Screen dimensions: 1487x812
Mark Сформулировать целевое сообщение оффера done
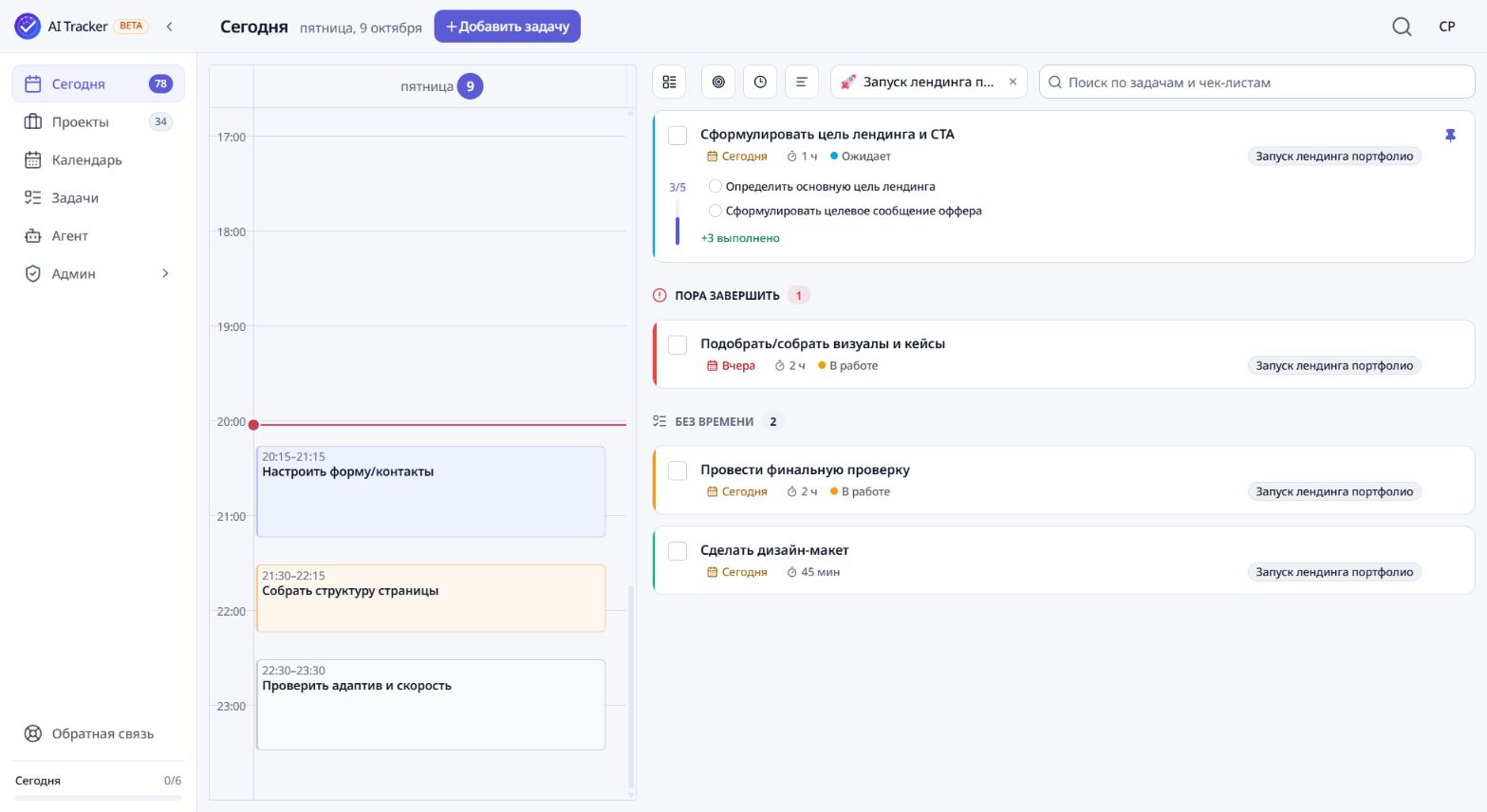716,211
